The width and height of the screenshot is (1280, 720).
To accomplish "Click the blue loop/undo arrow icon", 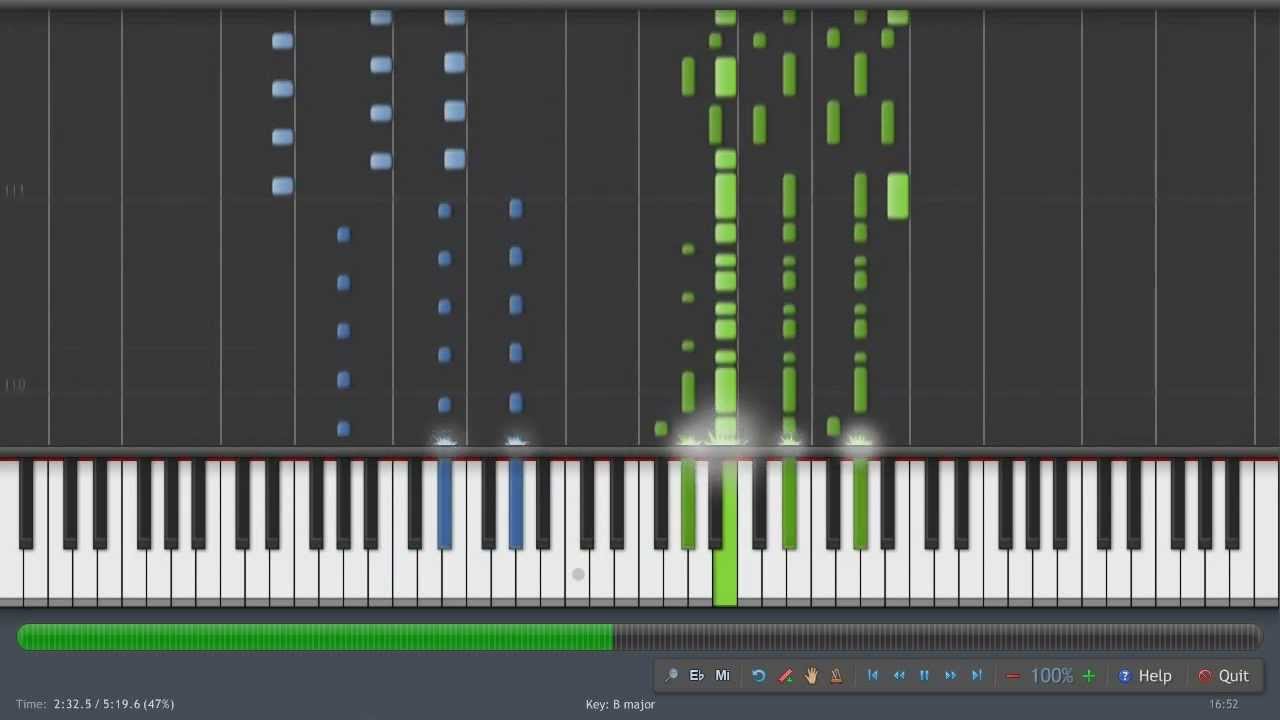I will [x=759, y=676].
